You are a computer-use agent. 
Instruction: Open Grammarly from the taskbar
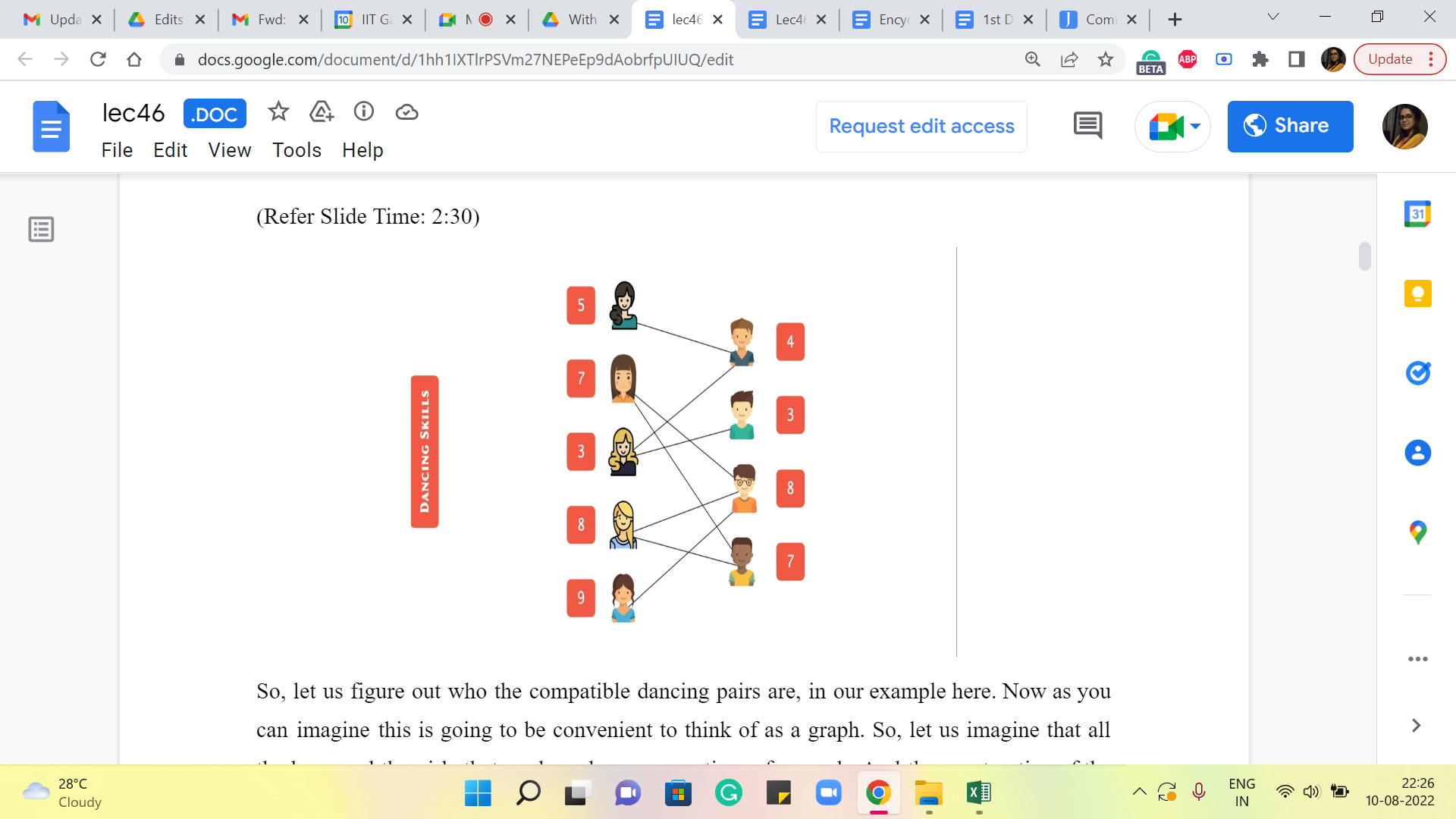click(728, 793)
